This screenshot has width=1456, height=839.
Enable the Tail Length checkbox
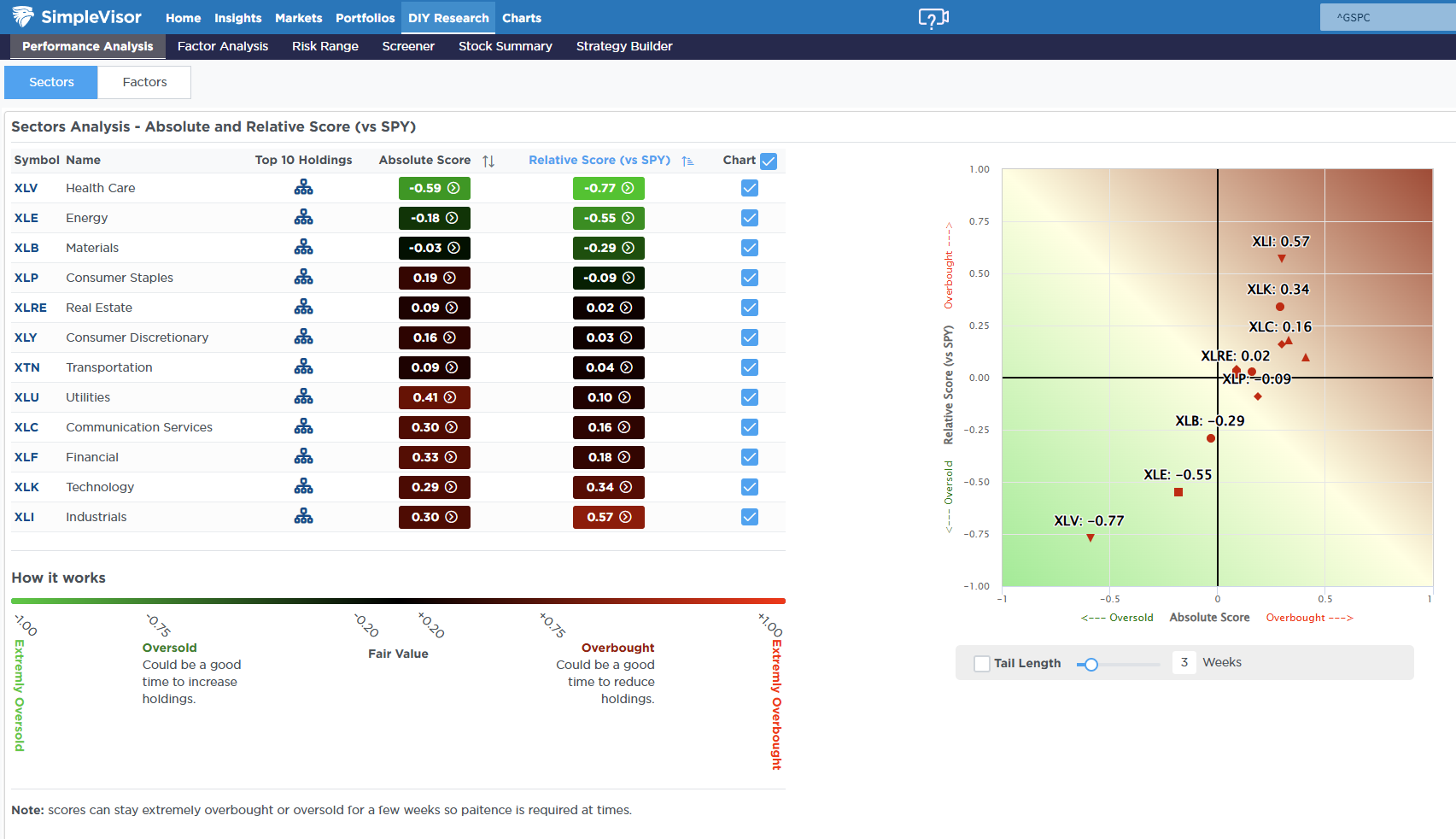pyautogui.click(x=982, y=663)
